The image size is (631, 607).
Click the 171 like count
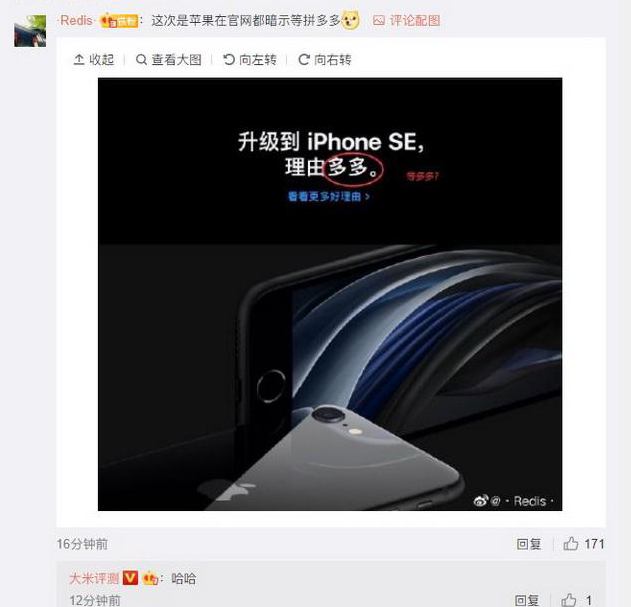click(x=594, y=544)
